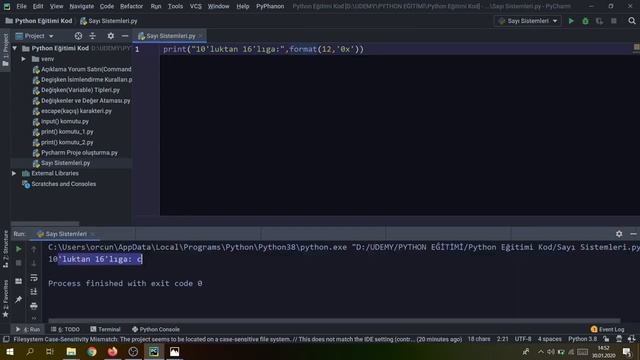Open the Refactor menu
The height and width of the screenshot is (360, 640).
point(131,6)
